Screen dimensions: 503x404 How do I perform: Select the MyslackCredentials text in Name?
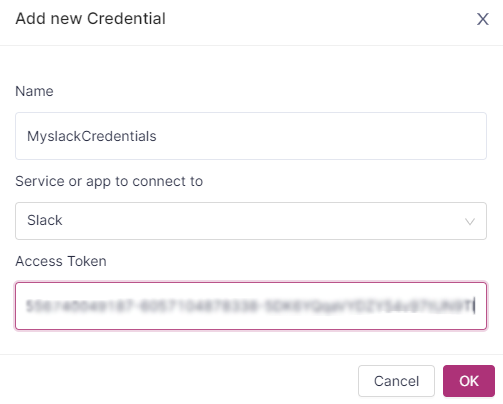coord(92,136)
